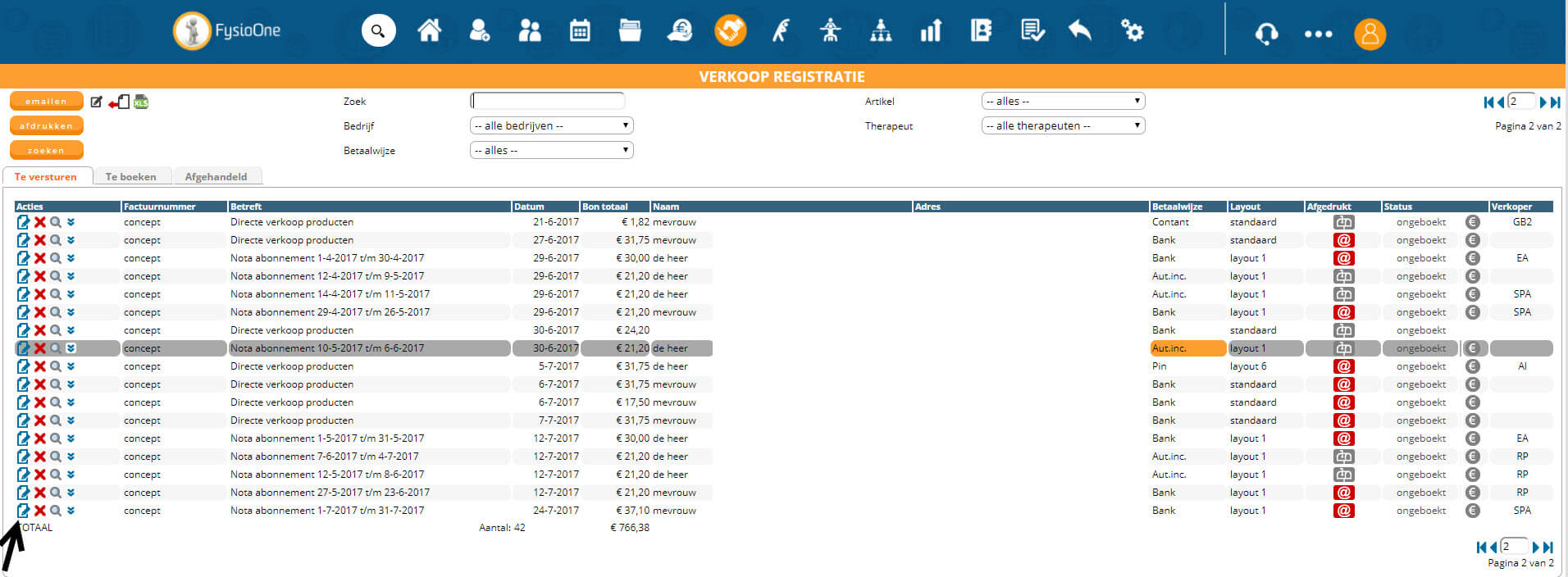
Task: Switch to the 'Afgehandeld' tab
Action: (x=216, y=176)
